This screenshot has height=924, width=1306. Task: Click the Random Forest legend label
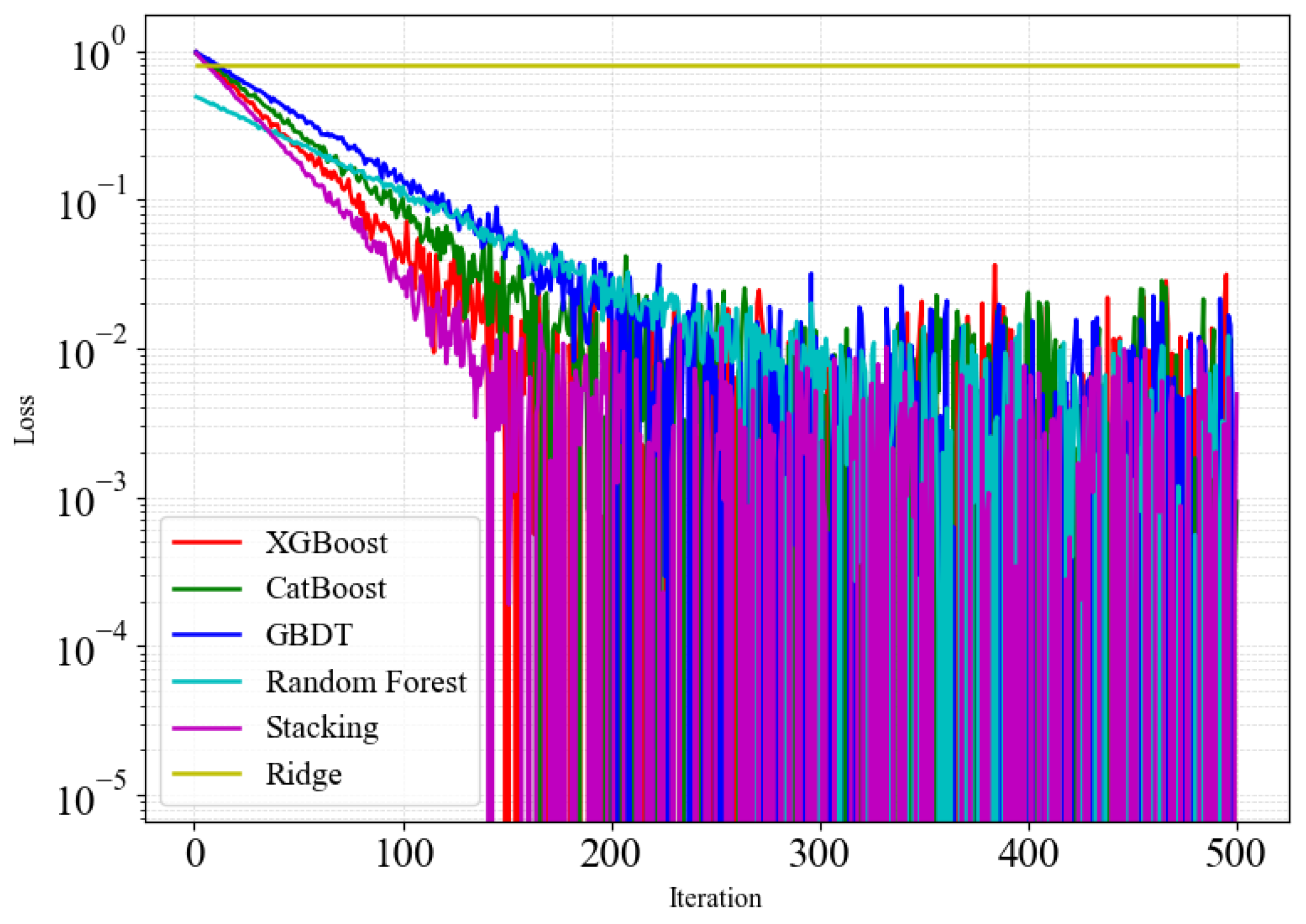point(366,682)
